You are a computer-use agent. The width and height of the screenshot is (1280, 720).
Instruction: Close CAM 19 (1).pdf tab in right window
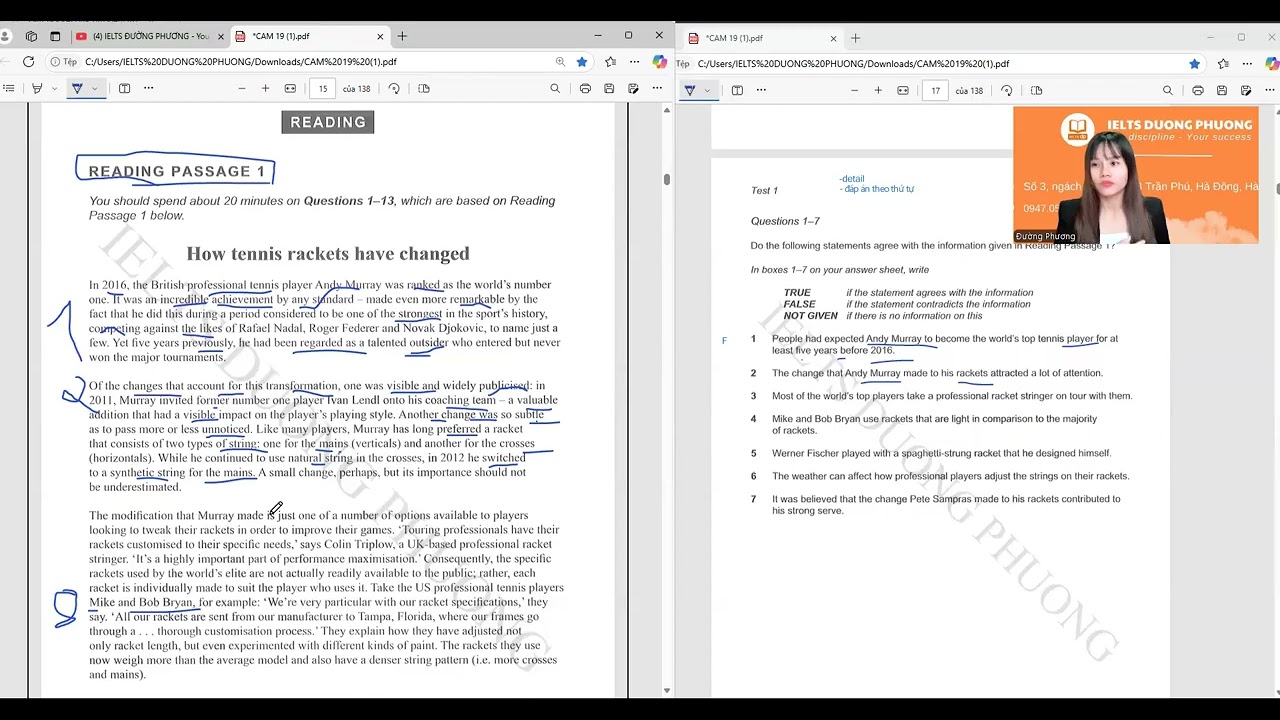(833, 38)
